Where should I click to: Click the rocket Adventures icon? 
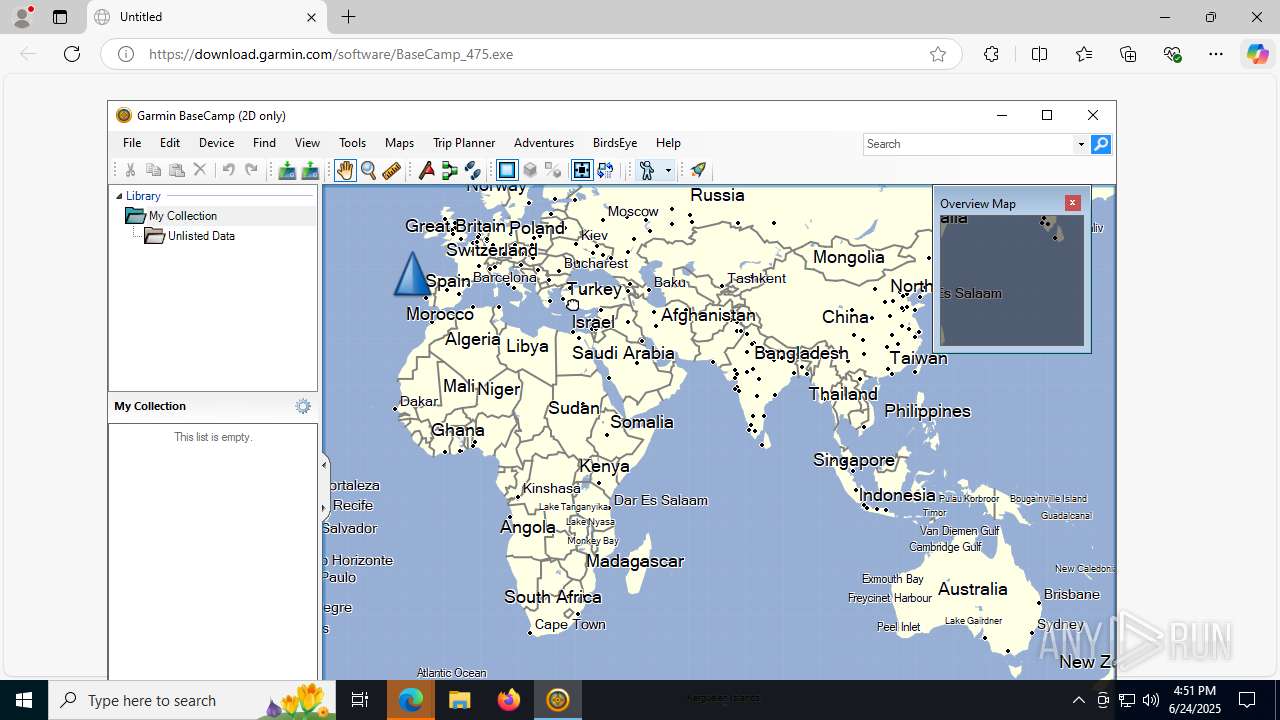pos(698,170)
